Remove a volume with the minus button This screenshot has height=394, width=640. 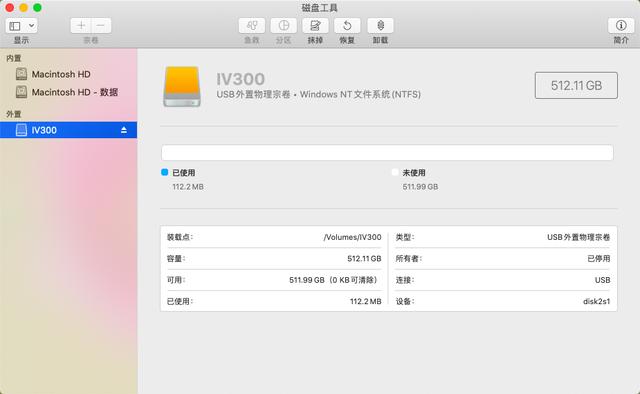tap(101, 26)
